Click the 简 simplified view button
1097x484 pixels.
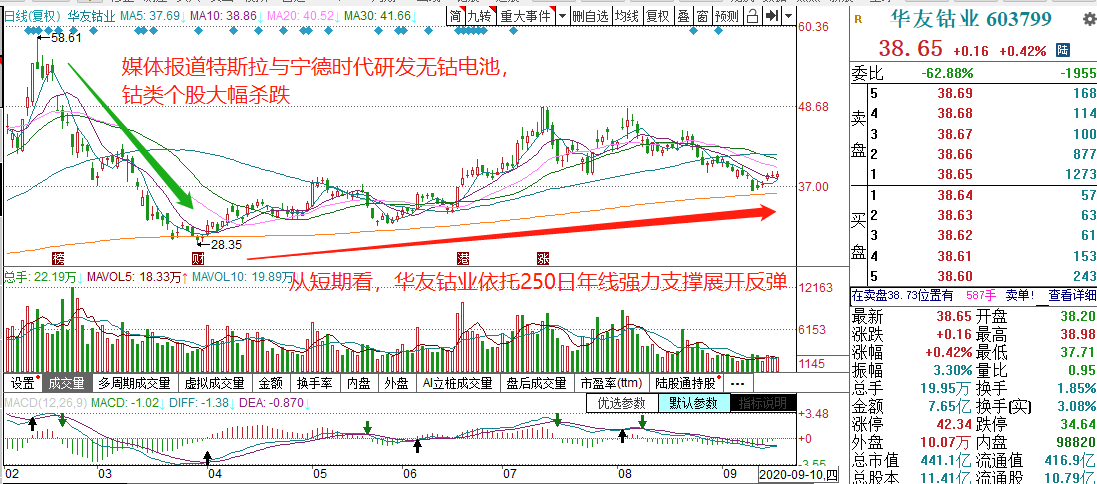456,16
